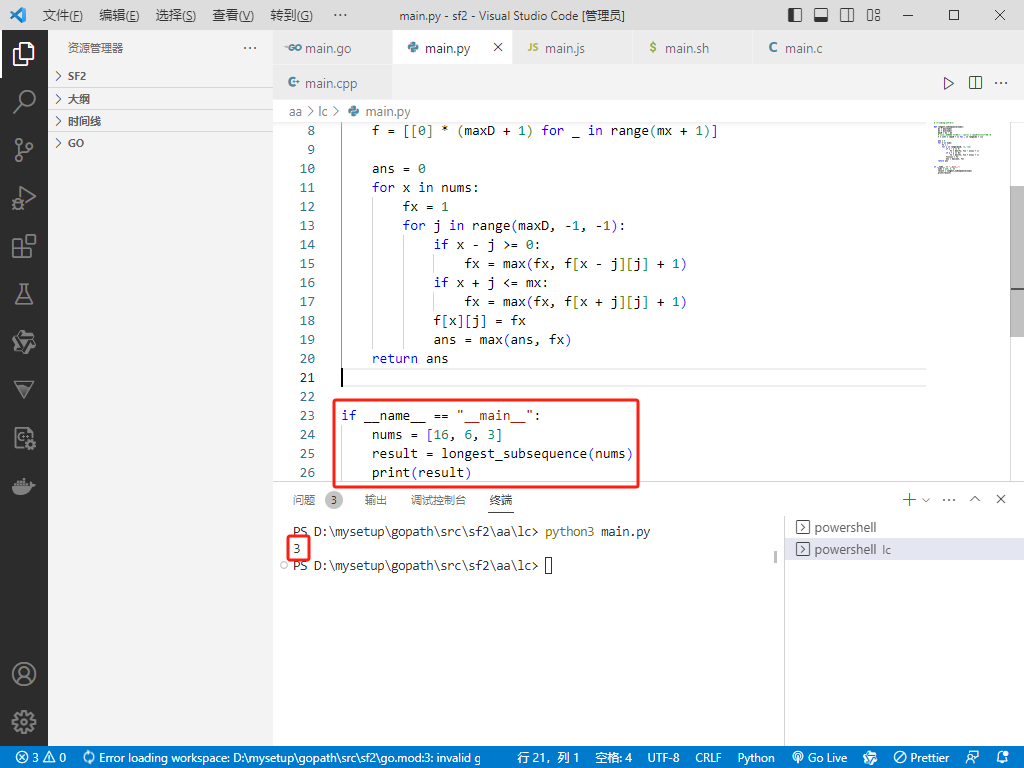Viewport: 1024px width, 768px height.
Task: Click the Prettier status bar item
Action: (x=921, y=758)
